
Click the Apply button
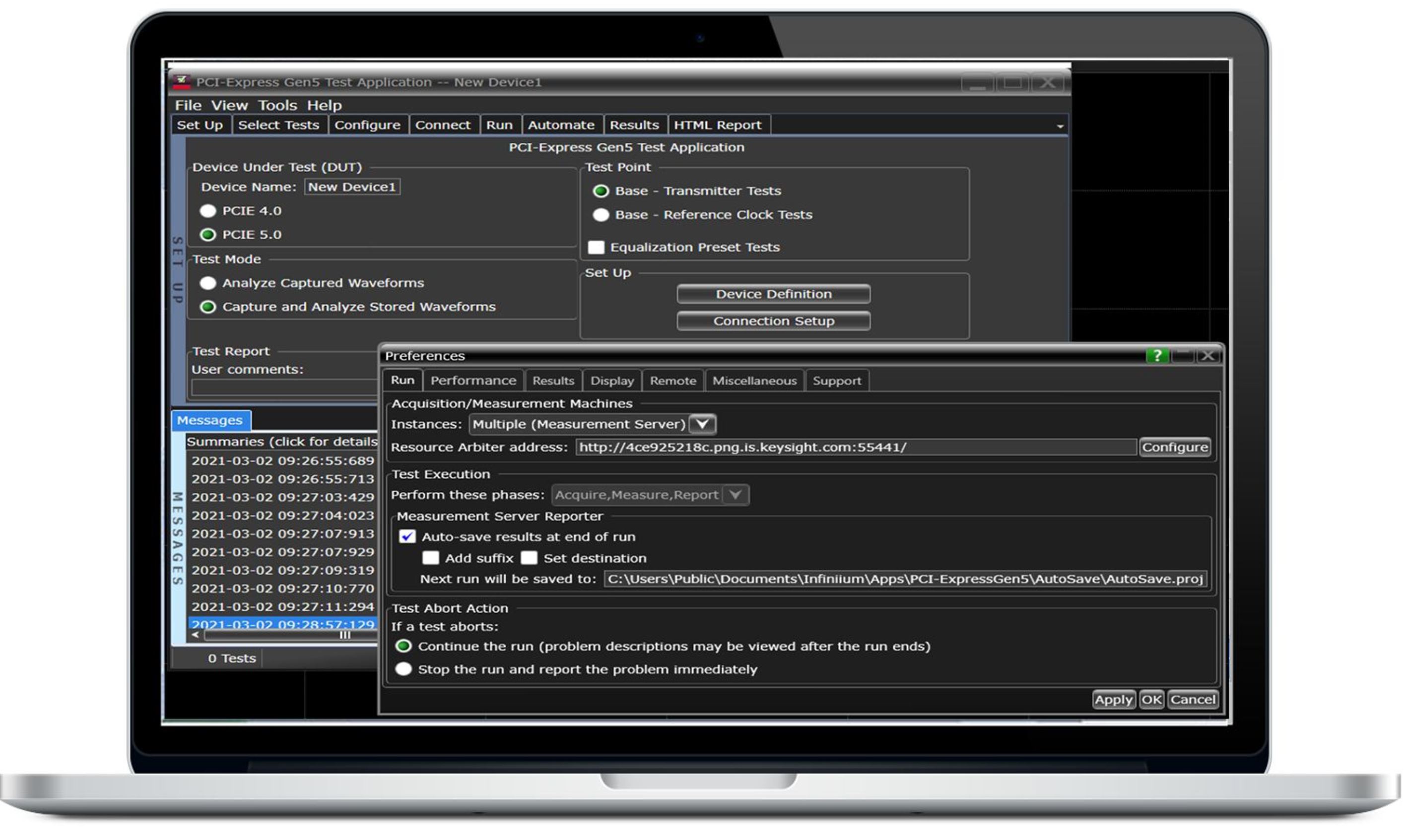[1113, 700]
